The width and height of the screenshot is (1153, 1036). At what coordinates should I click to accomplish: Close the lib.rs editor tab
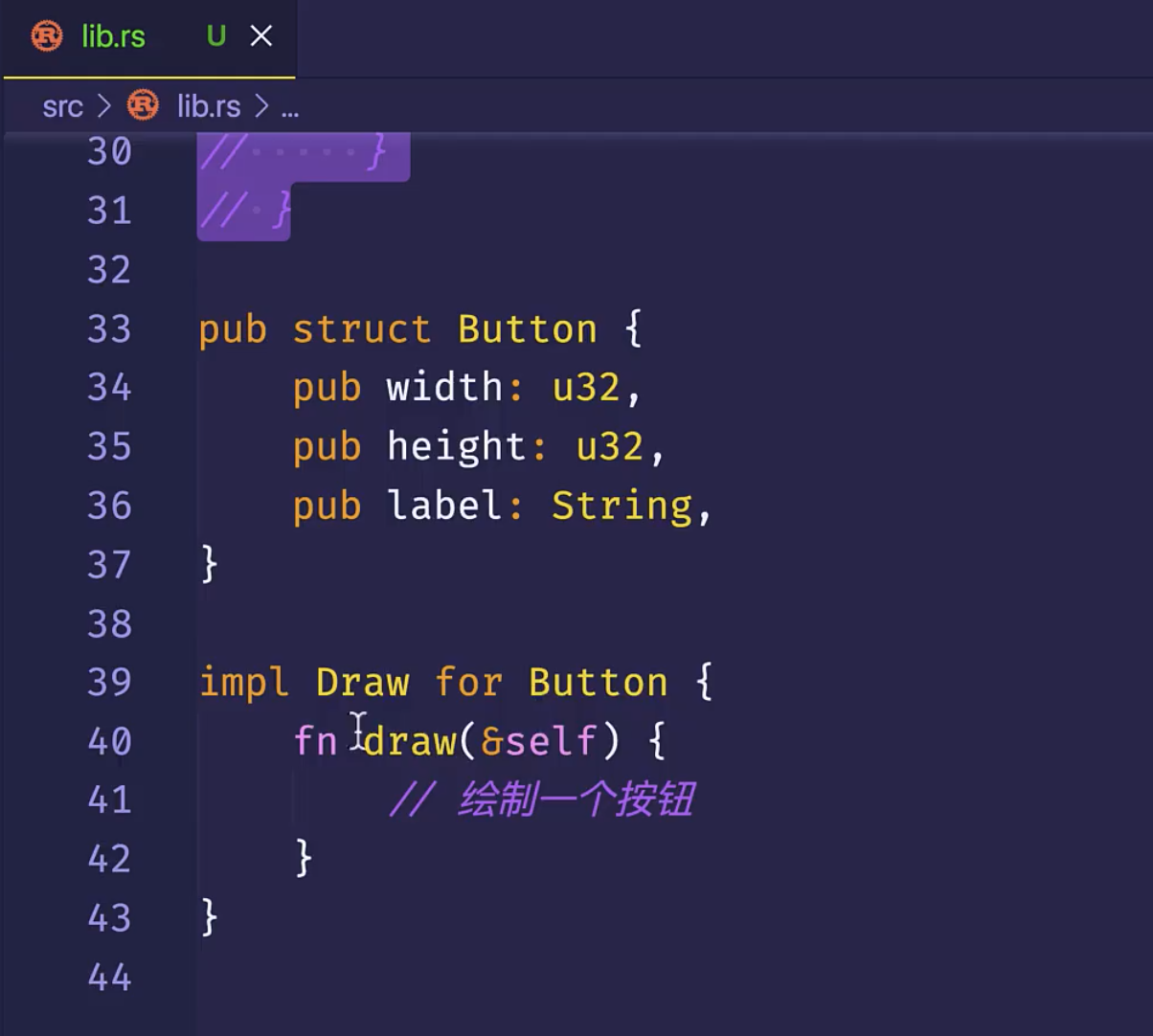[261, 36]
